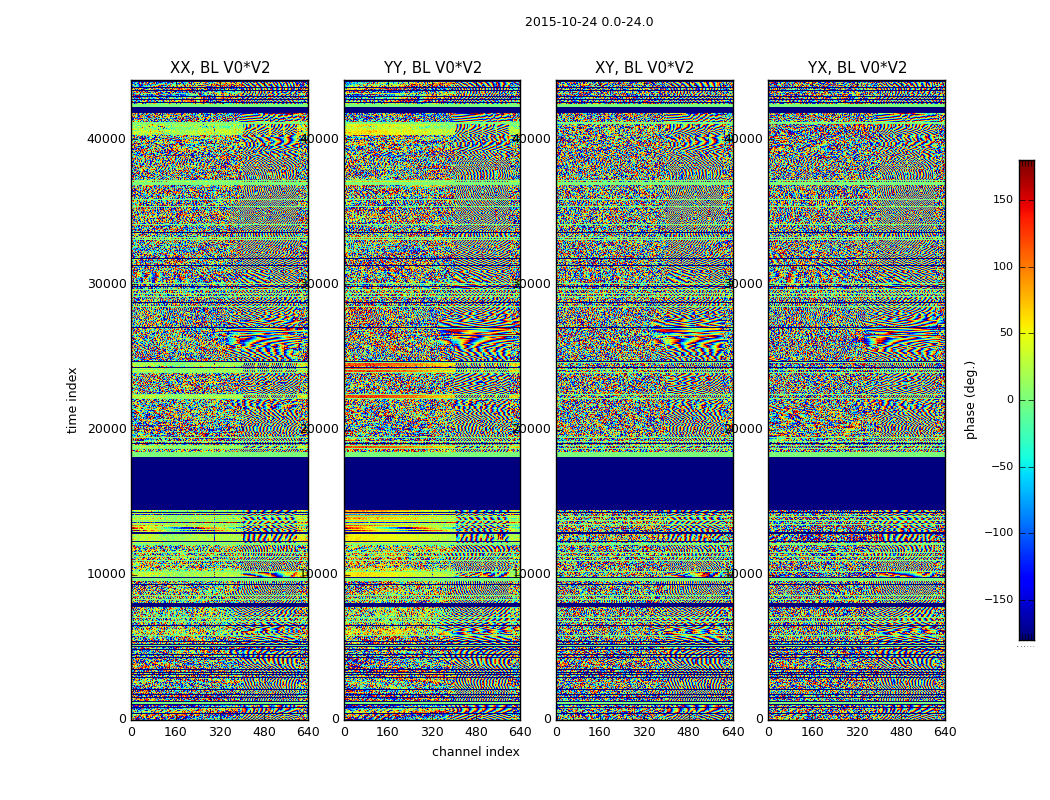Click the XX panel y-tick 10000

[x=106, y=574]
